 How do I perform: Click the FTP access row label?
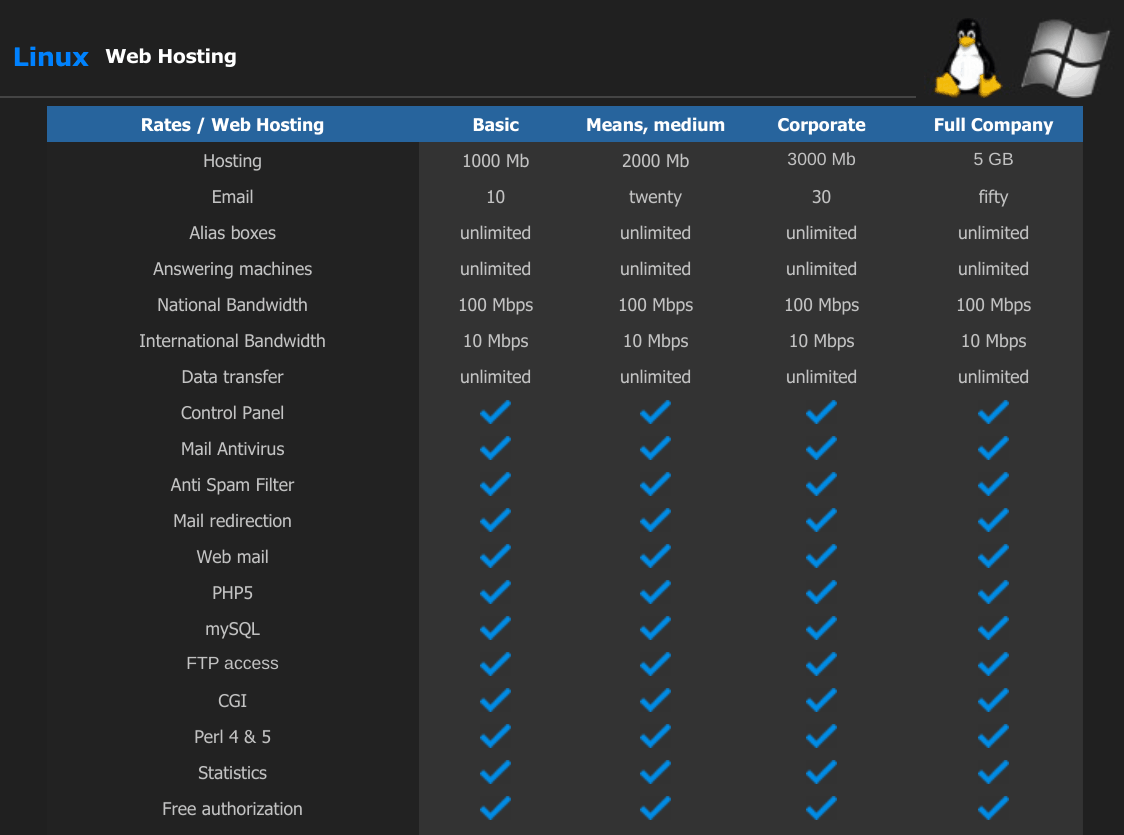pos(232,663)
